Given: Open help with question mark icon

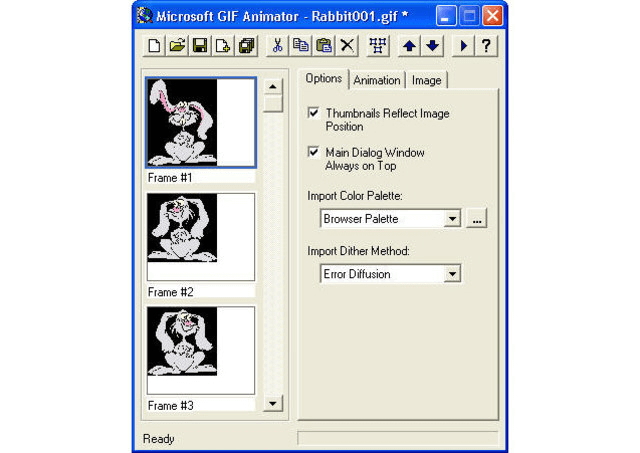Looking at the screenshot, I should (487, 45).
